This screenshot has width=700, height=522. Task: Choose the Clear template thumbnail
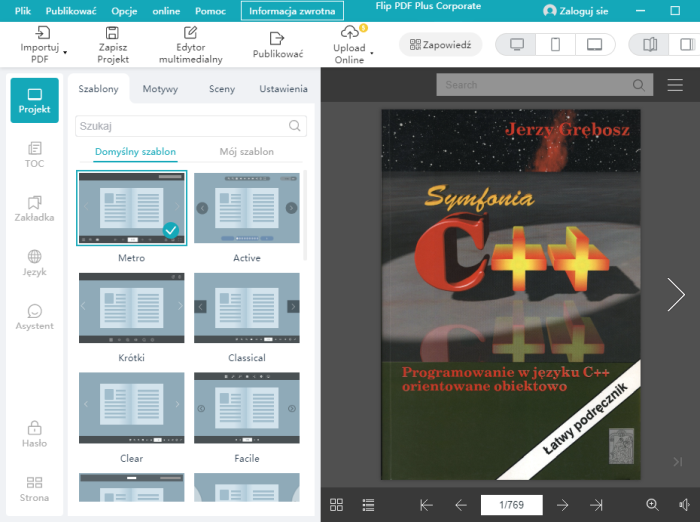click(132, 408)
